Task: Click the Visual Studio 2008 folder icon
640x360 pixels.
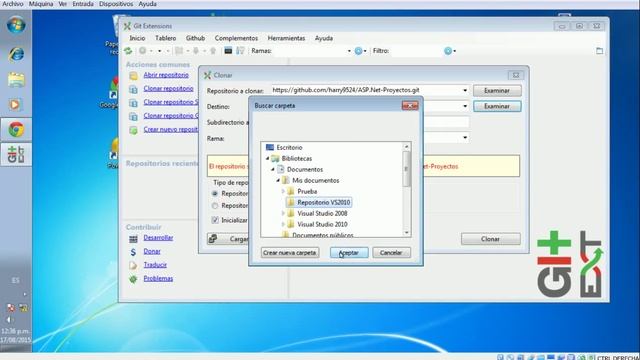Action: point(291,213)
